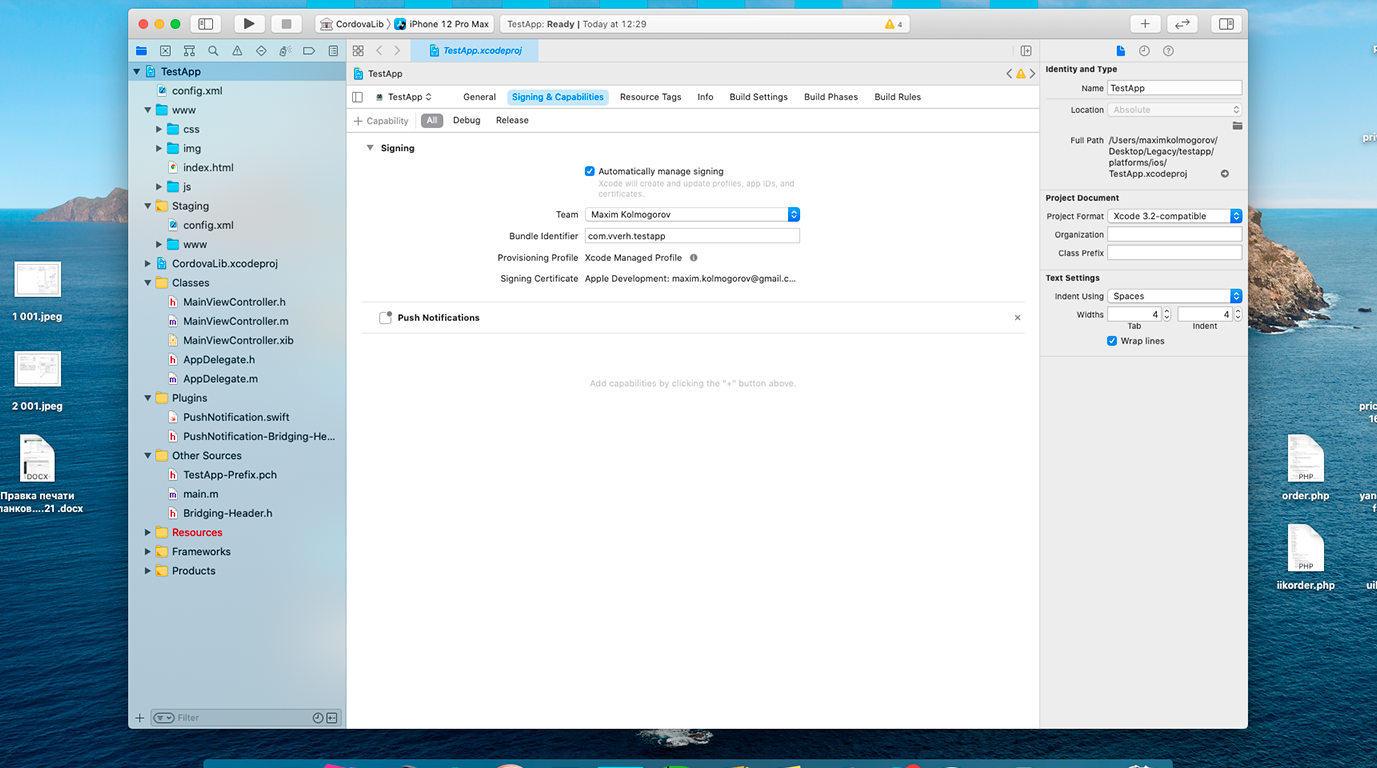Open order.php on the desktop

[x=1305, y=468]
